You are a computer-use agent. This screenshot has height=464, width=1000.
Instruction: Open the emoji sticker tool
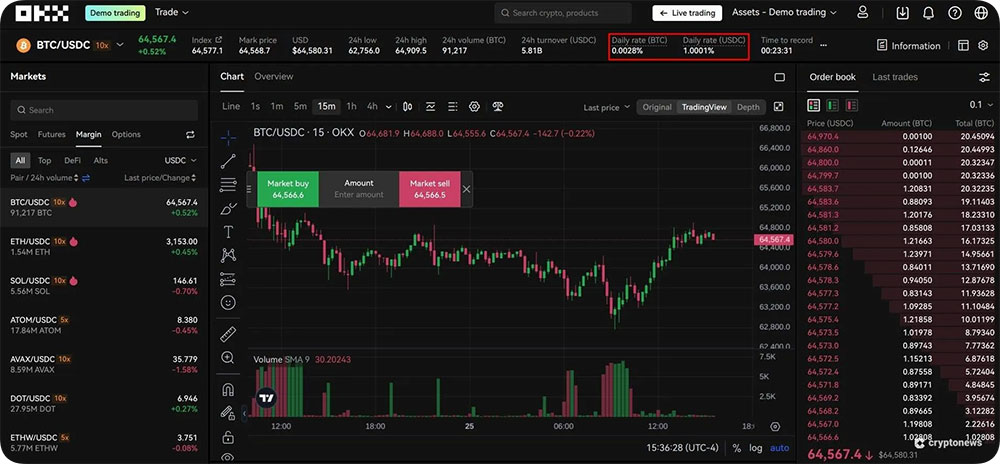[228, 302]
